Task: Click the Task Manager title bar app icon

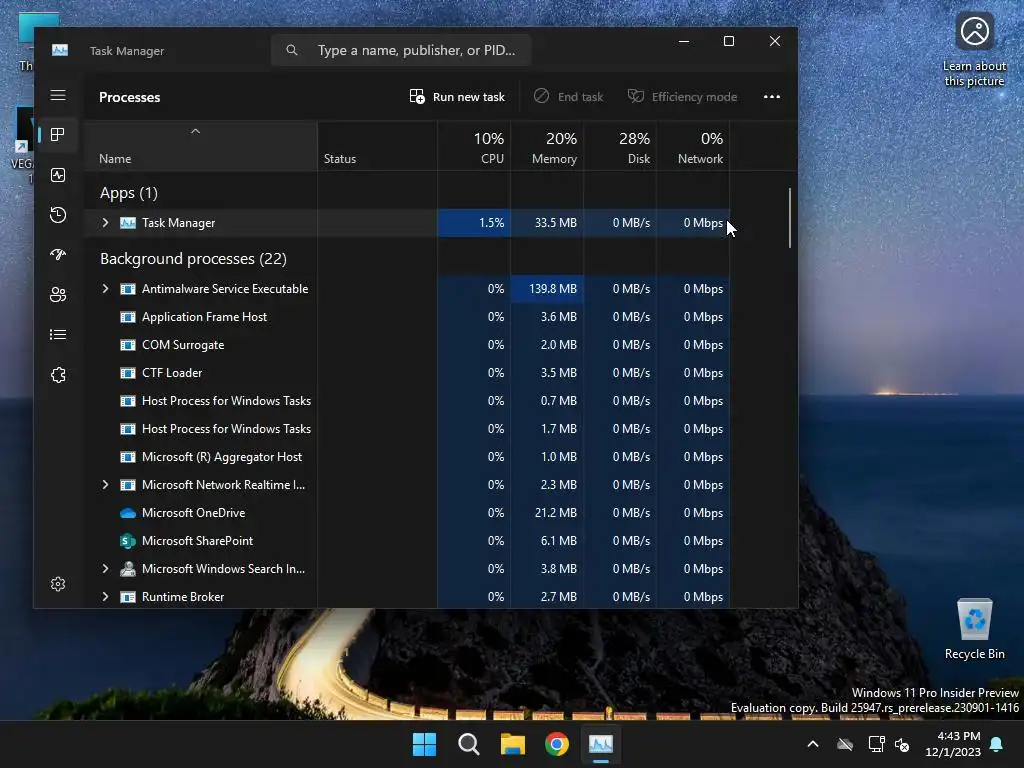Action: (x=59, y=50)
